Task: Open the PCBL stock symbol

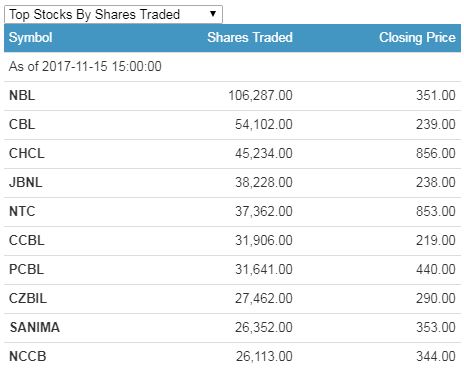Action: [x=26, y=269]
